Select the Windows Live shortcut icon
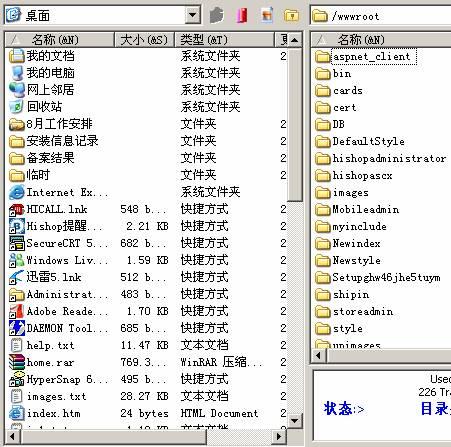This screenshot has width=451, height=447. 16,260
